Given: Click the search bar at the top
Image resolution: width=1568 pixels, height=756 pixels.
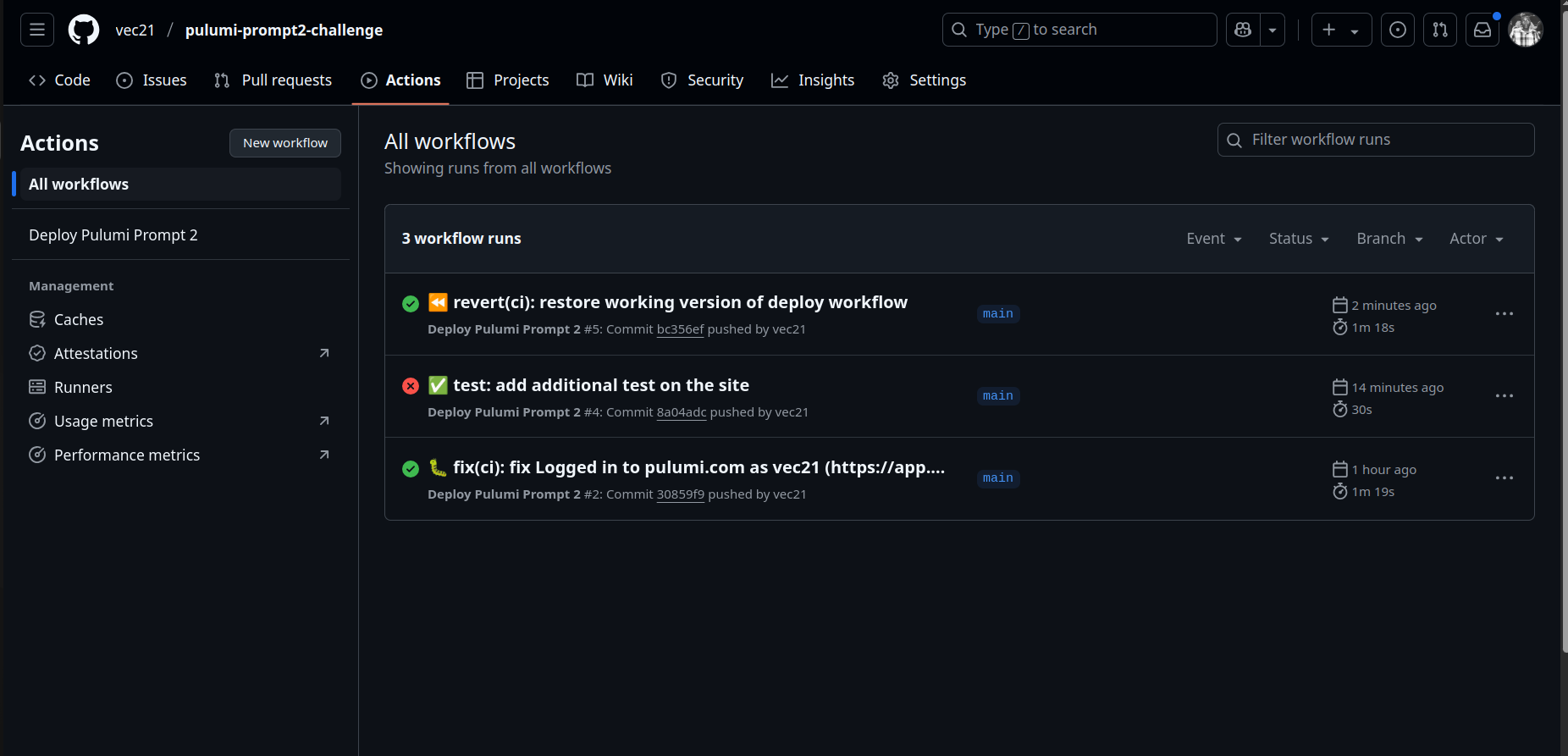Looking at the screenshot, I should (1079, 30).
